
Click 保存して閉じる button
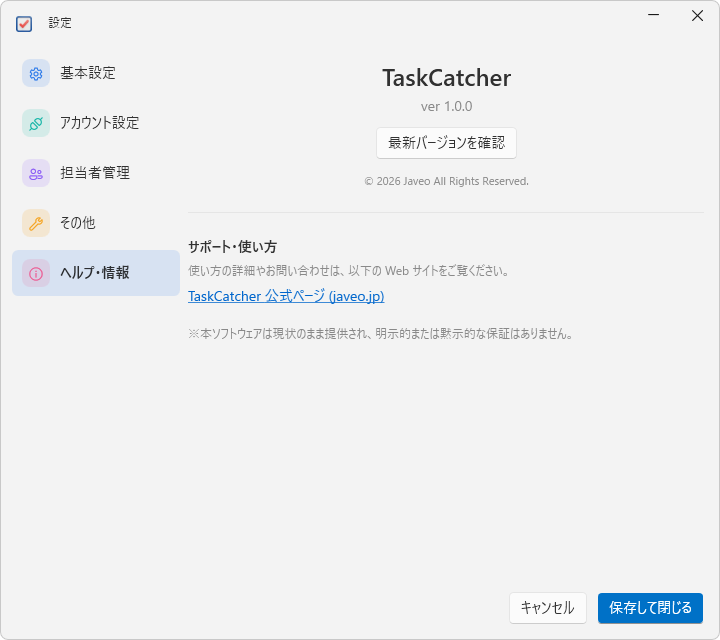(x=650, y=608)
